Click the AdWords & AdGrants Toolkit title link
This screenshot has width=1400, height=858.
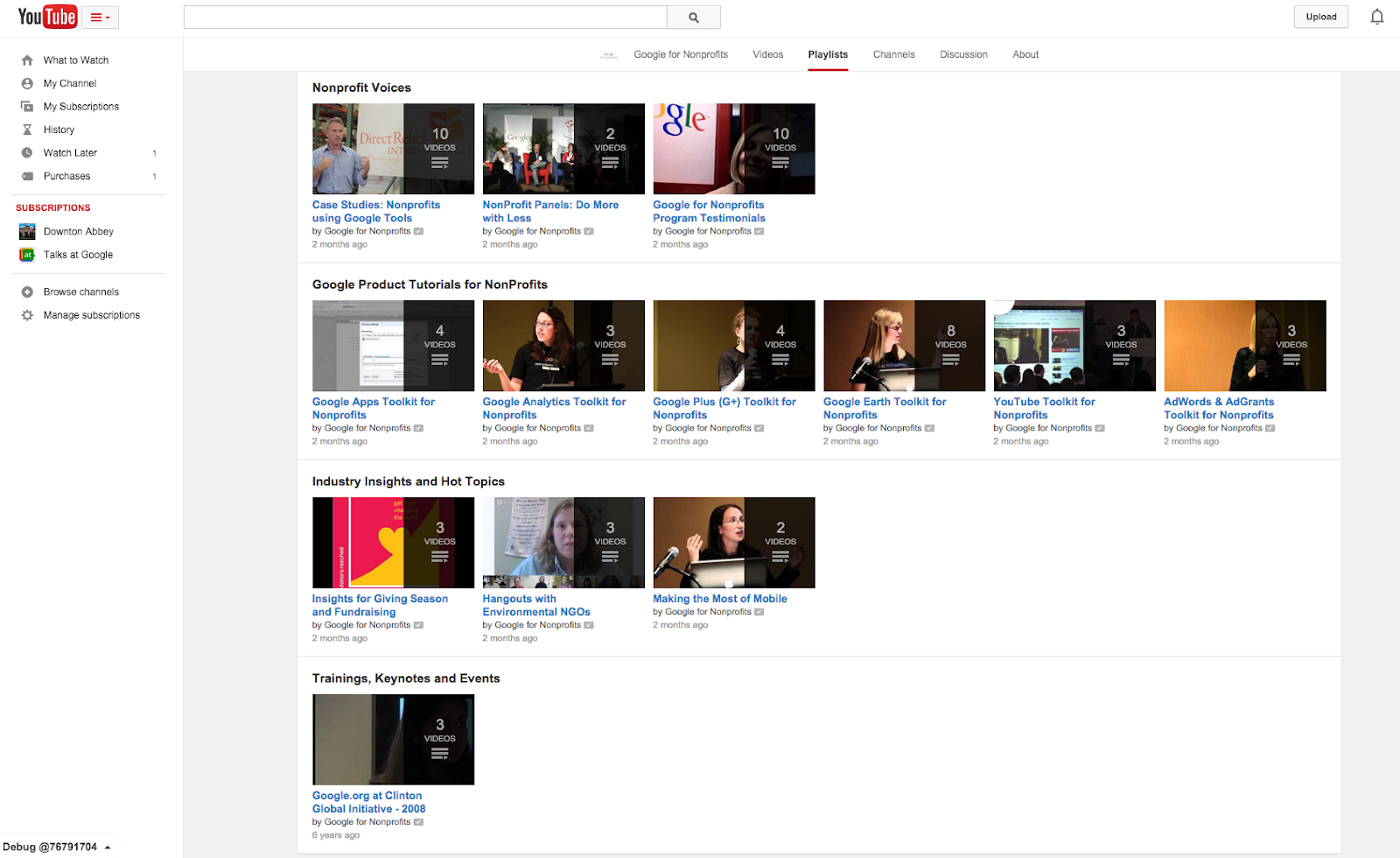coord(1219,409)
